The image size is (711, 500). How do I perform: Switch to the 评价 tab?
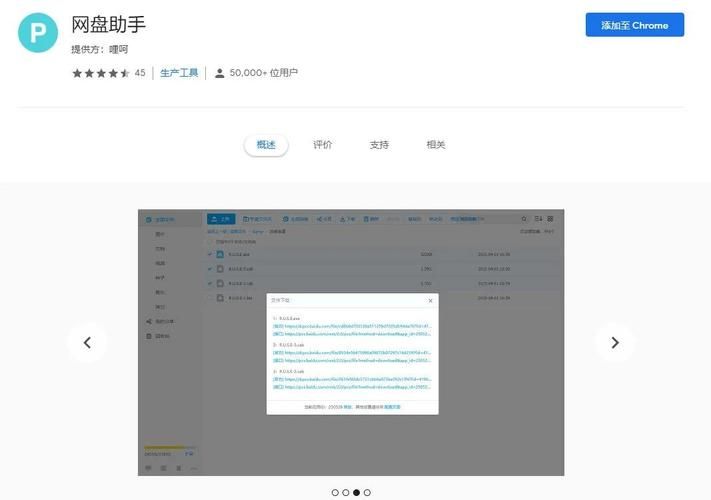click(322, 145)
